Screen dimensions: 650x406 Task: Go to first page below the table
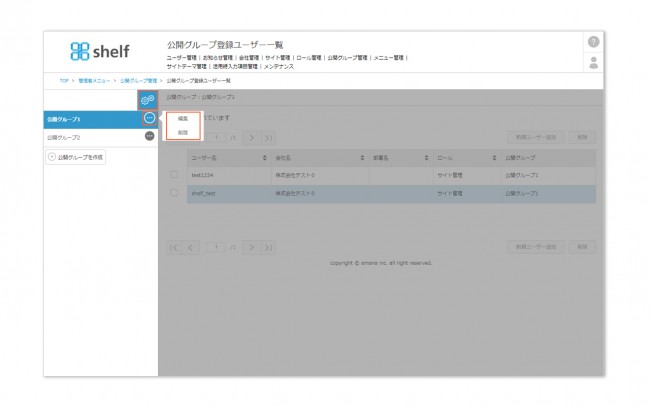click(x=174, y=248)
